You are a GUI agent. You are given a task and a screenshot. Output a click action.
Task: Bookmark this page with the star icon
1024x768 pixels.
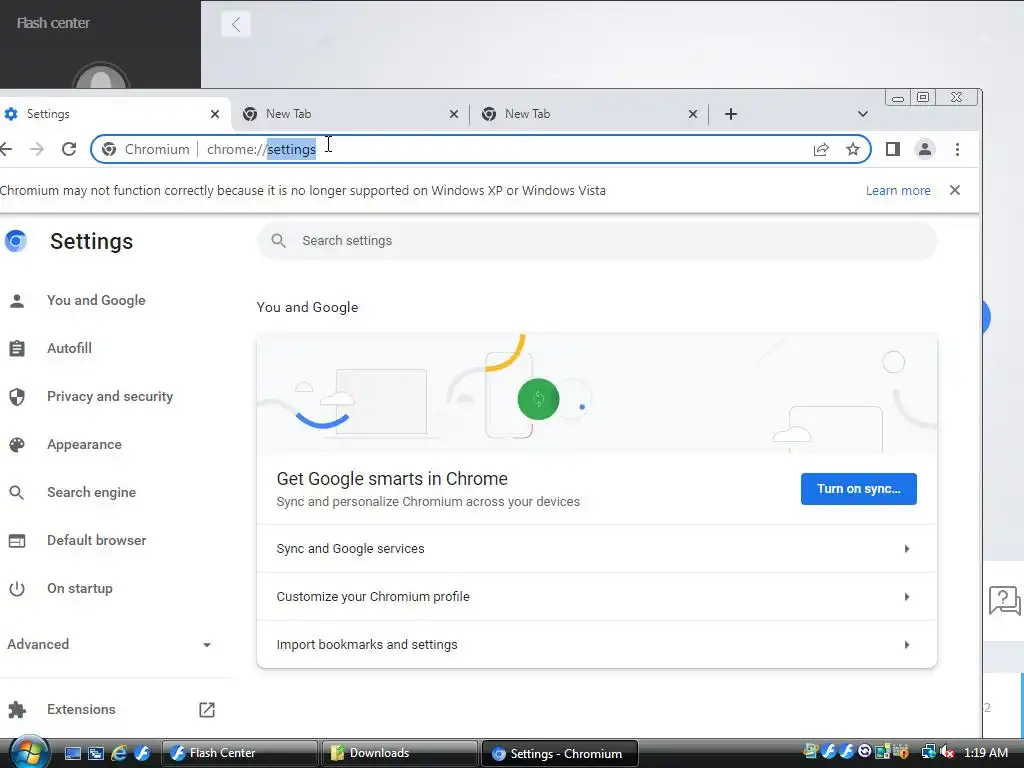click(x=852, y=150)
